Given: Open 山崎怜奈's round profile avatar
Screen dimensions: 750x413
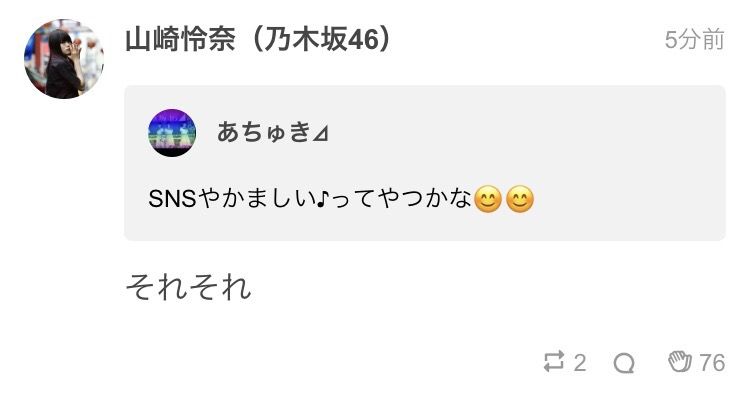Looking at the screenshot, I should coord(64,59).
